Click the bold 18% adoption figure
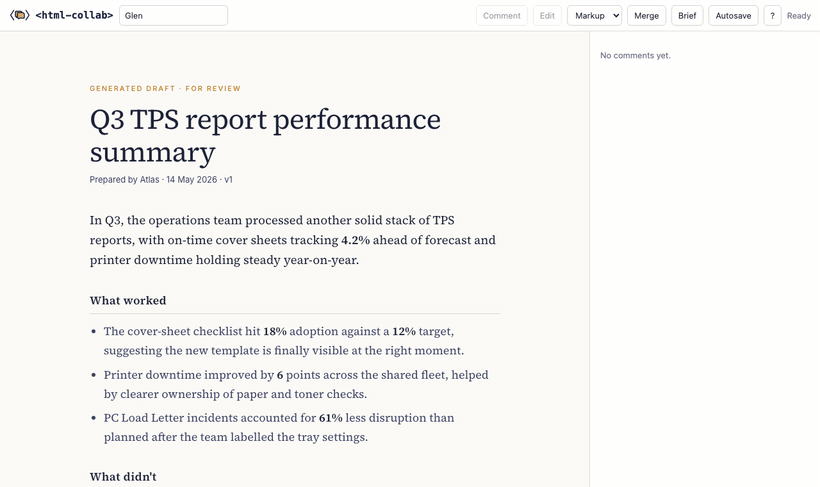This screenshot has width=820, height=487. (x=275, y=331)
